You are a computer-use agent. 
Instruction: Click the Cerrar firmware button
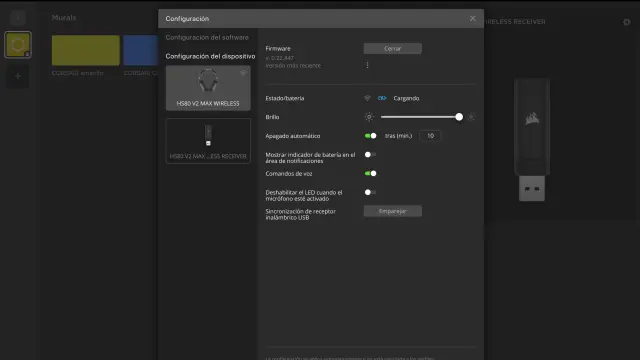393,48
